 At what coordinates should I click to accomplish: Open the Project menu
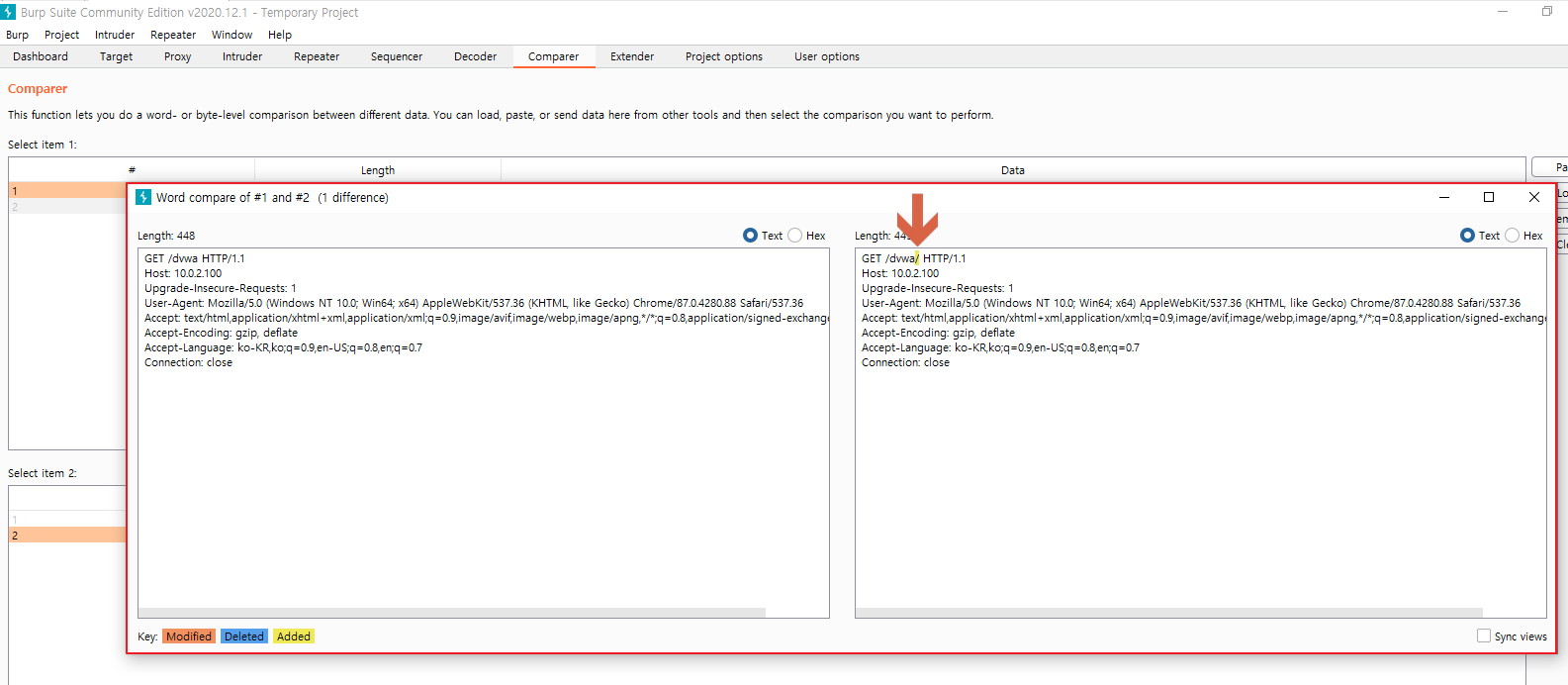61,35
